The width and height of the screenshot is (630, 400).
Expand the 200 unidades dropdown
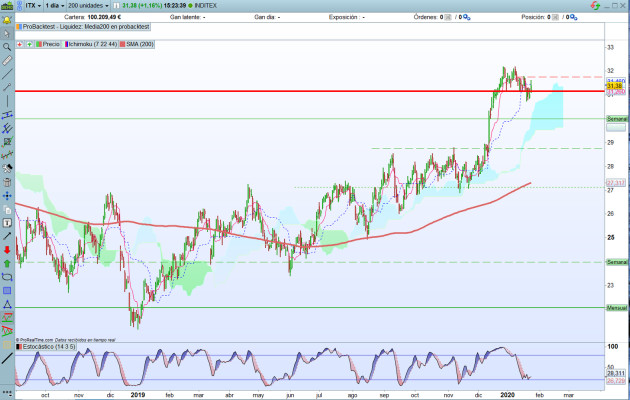click(88, 6)
